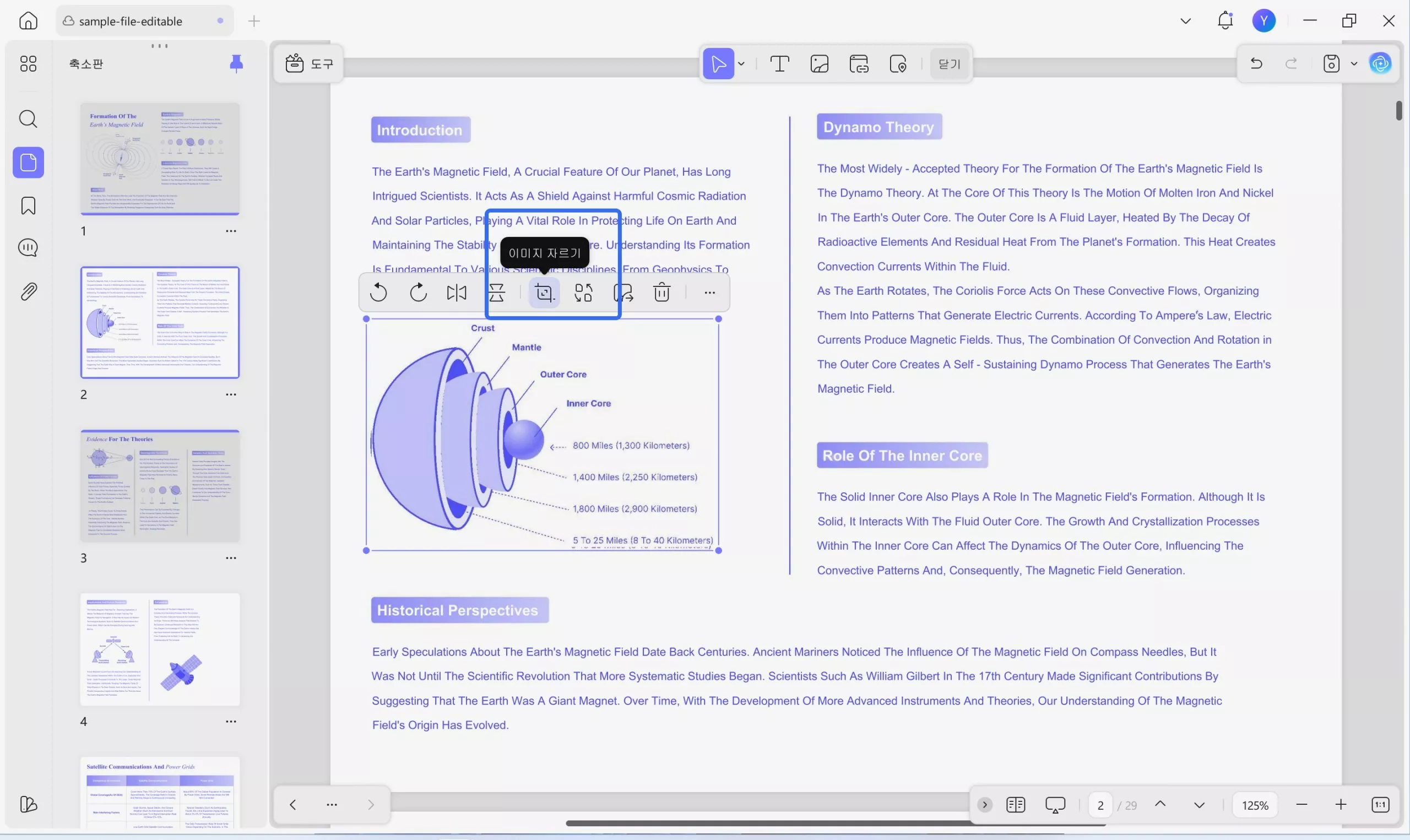Flip image horizontally
Image resolution: width=1410 pixels, height=840 pixels.
click(x=457, y=292)
